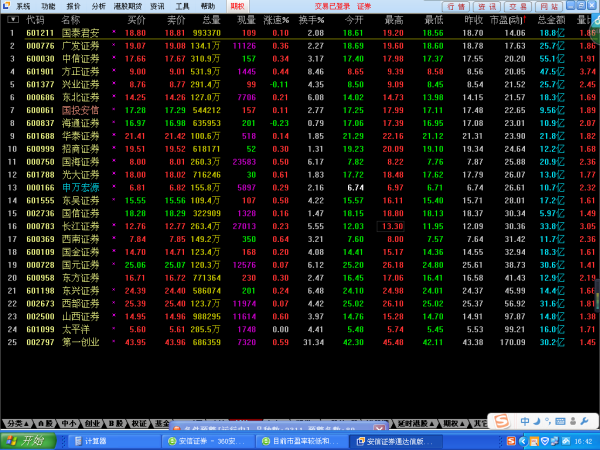The image size is (600, 450).
Task: Open the column selector dropdown before 代码
Action: pyautogui.click(x=13, y=19)
